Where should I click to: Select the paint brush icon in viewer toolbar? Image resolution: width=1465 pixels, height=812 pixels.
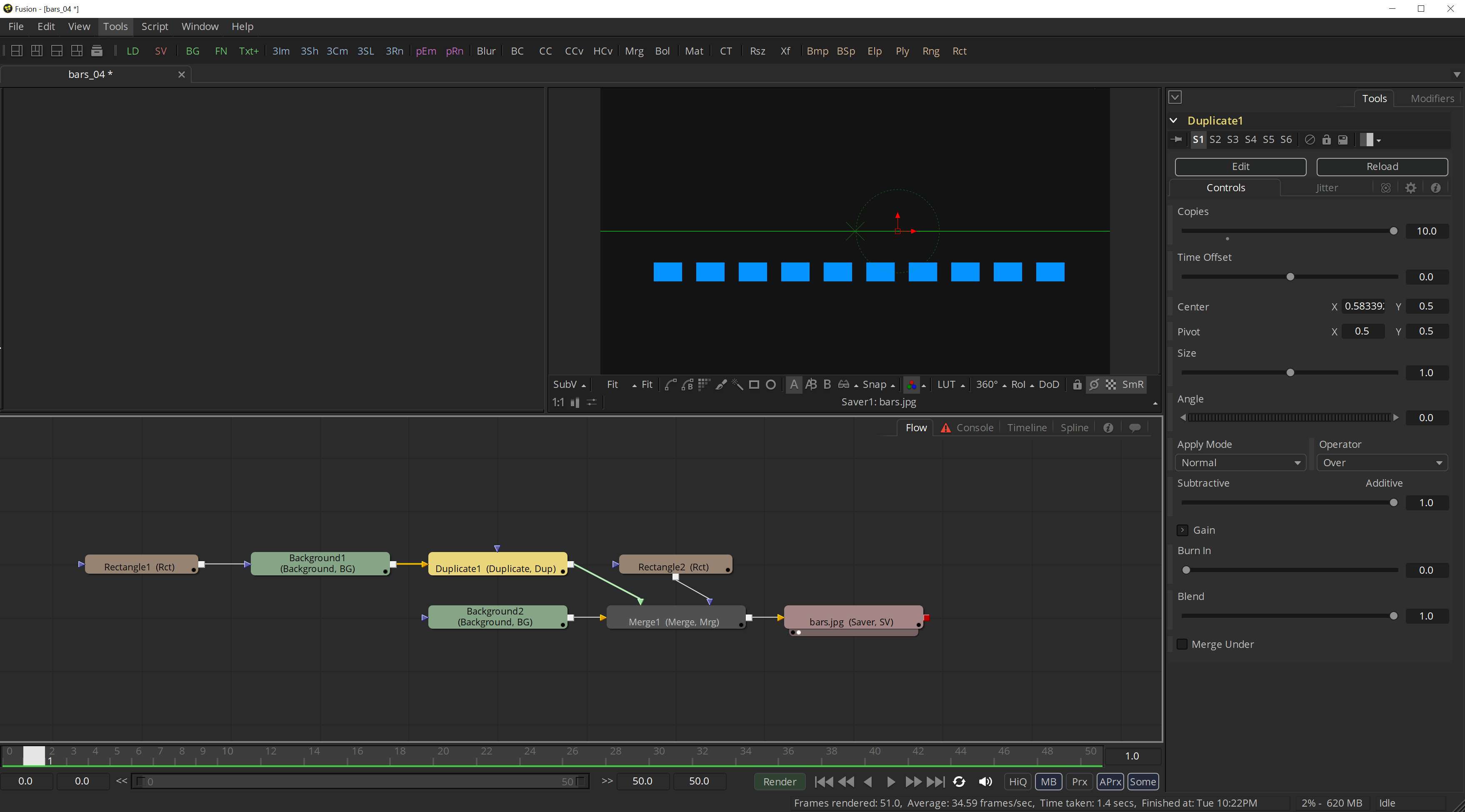(x=720, y=385)
